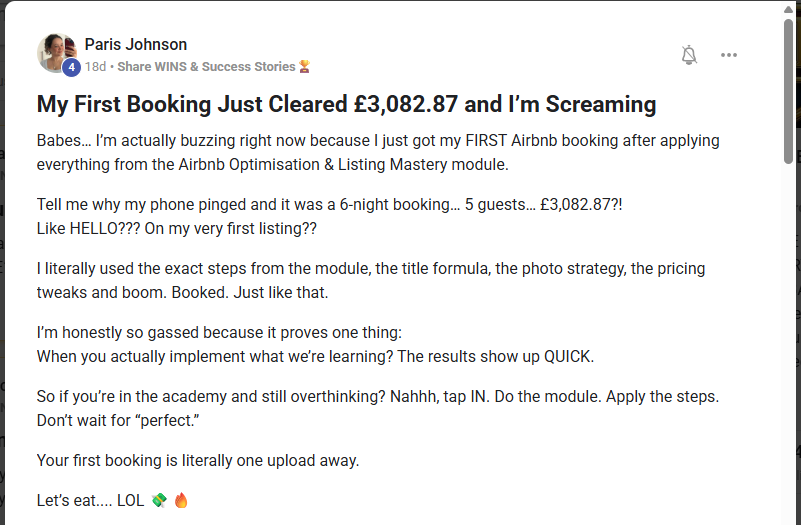
Task: Click the 18d post timestamp
Action: 95,66
